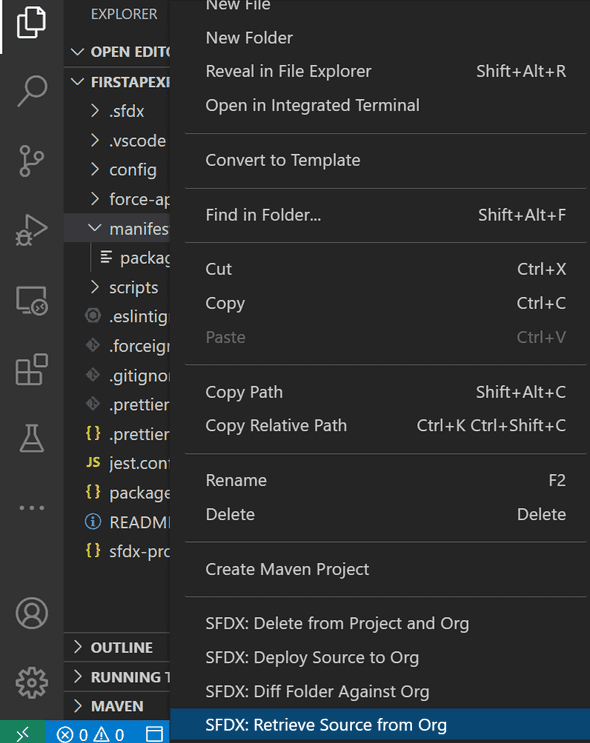
Task: Expand the scripts folder
Action: (x=95, y=287)
